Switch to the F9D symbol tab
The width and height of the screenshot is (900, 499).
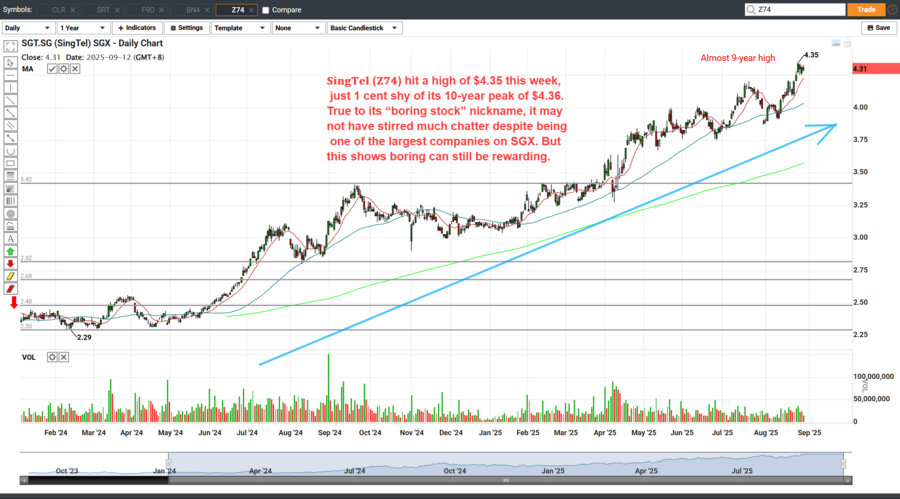[148, 10]
